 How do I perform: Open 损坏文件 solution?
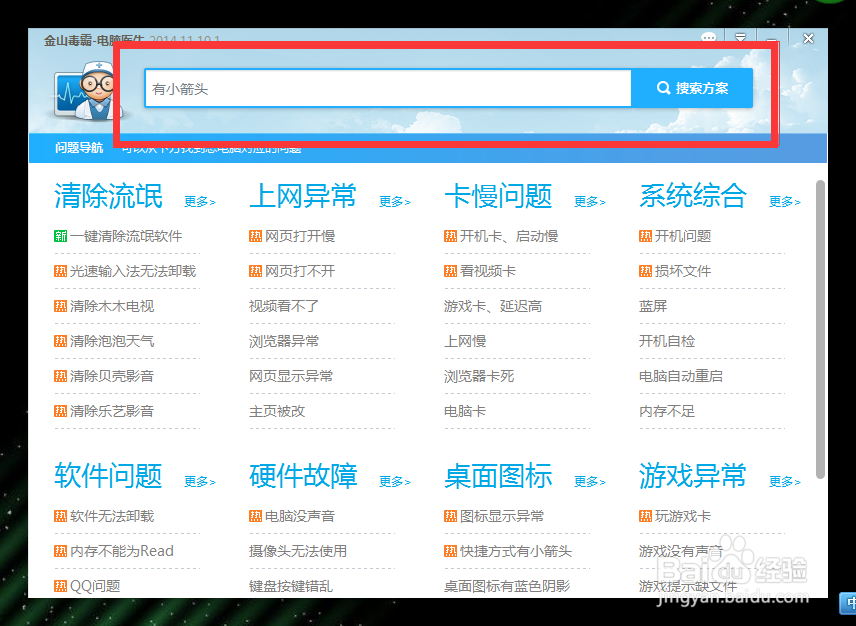[x=682, y=271]
